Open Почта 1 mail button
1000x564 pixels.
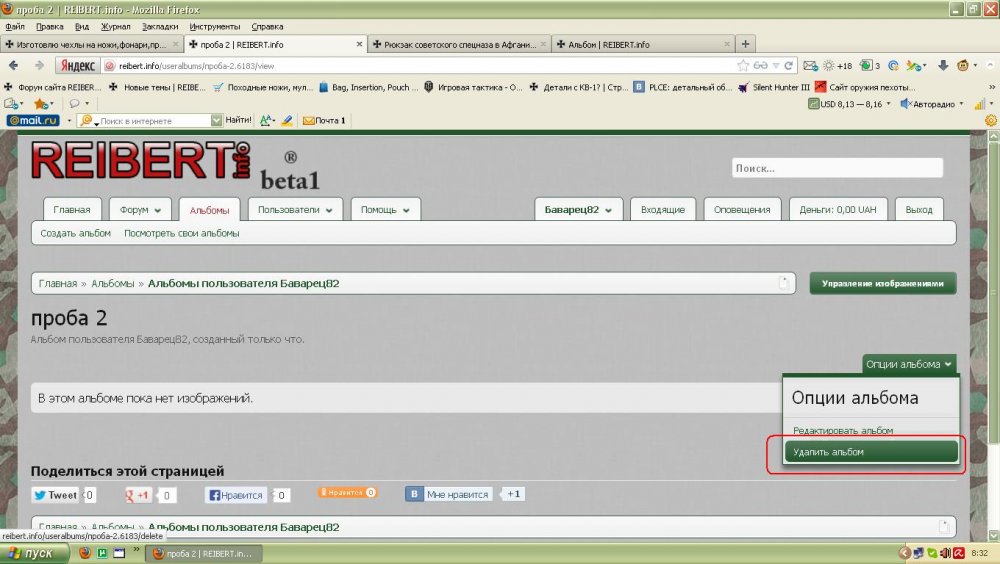tap(324, 120)
